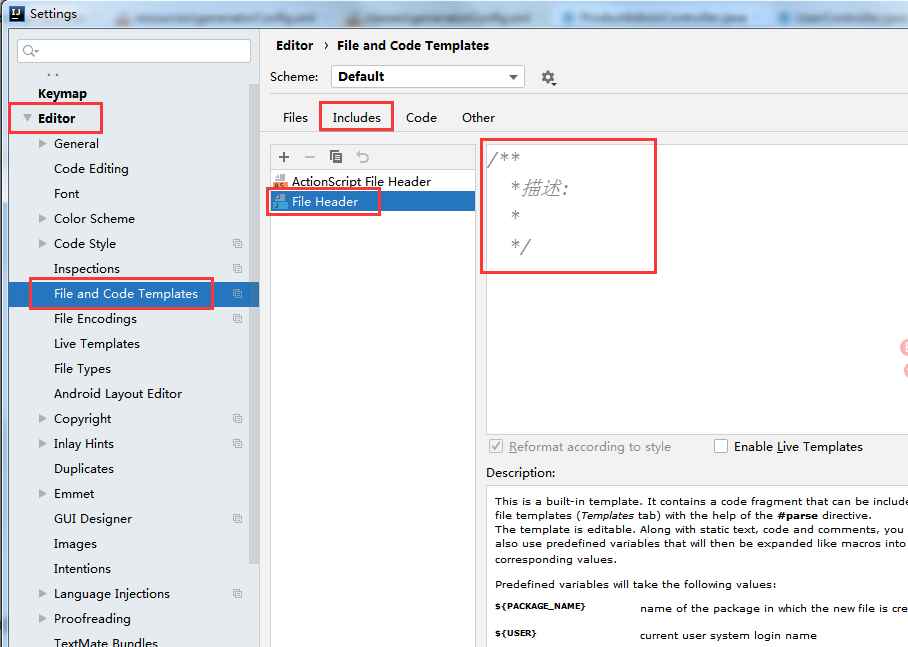This screenshot has width=908, height=647.
Task: Click ${PACKAGE_NAME} variable in description
Action: (x=540, y=606)
